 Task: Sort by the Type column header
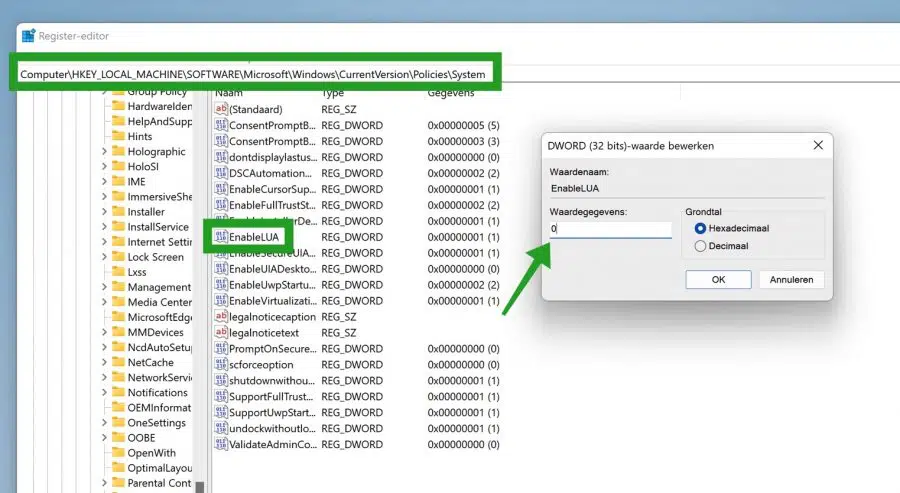(x=333, y=93)
